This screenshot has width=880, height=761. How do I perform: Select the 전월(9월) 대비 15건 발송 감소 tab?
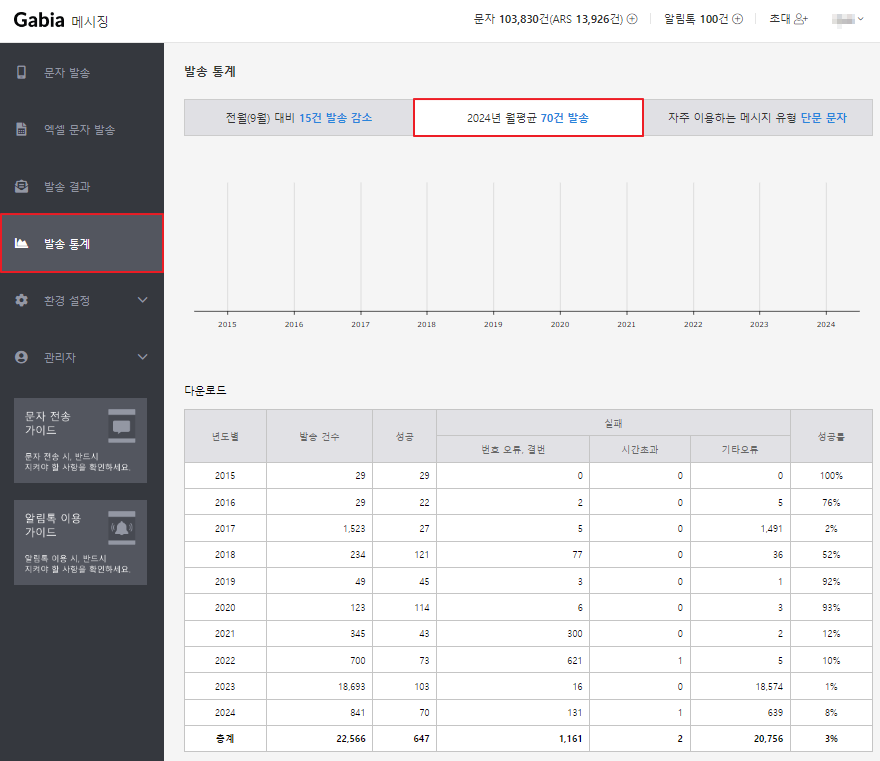[299, 118]
